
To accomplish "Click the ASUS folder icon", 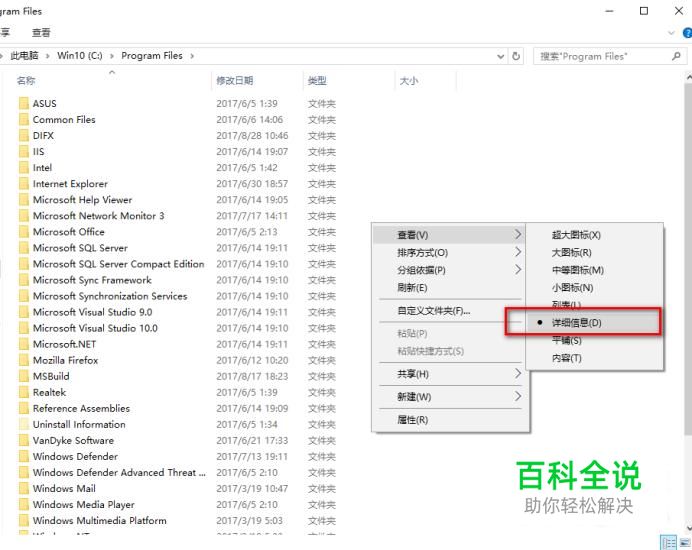I will 24,104.
